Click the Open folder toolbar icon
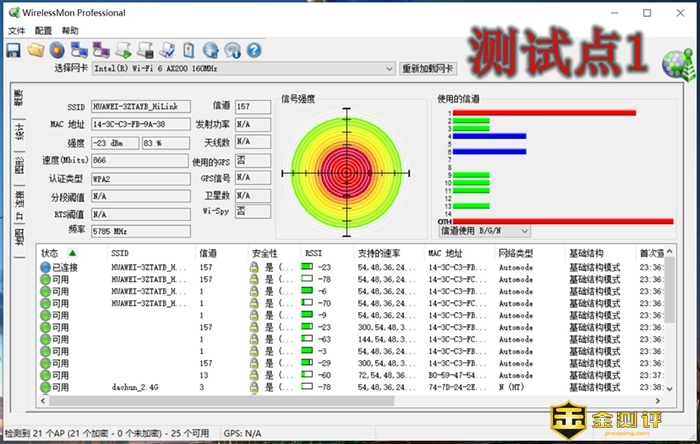 (36, 49)
